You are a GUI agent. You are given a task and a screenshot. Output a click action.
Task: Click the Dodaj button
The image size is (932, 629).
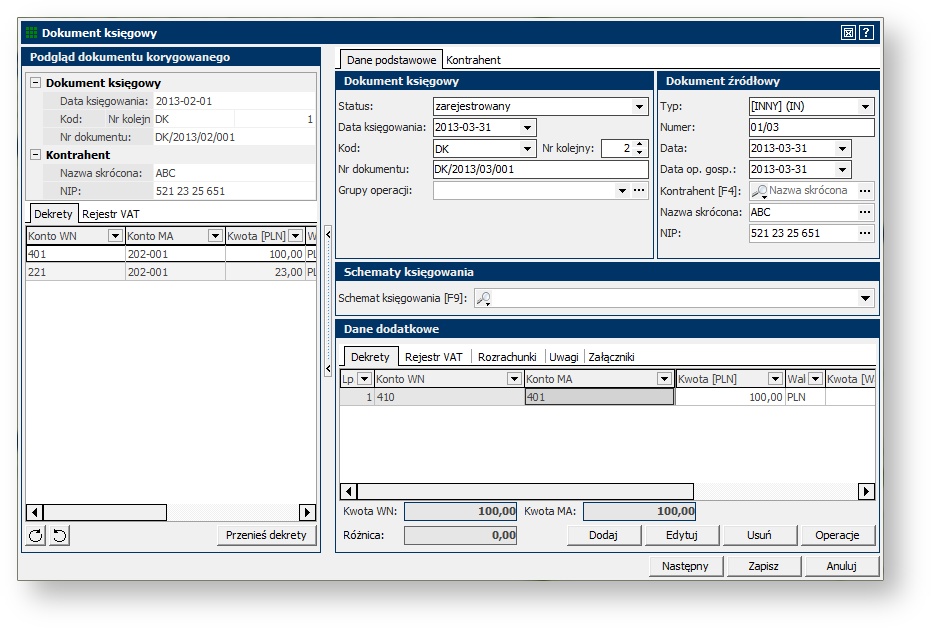603,535
